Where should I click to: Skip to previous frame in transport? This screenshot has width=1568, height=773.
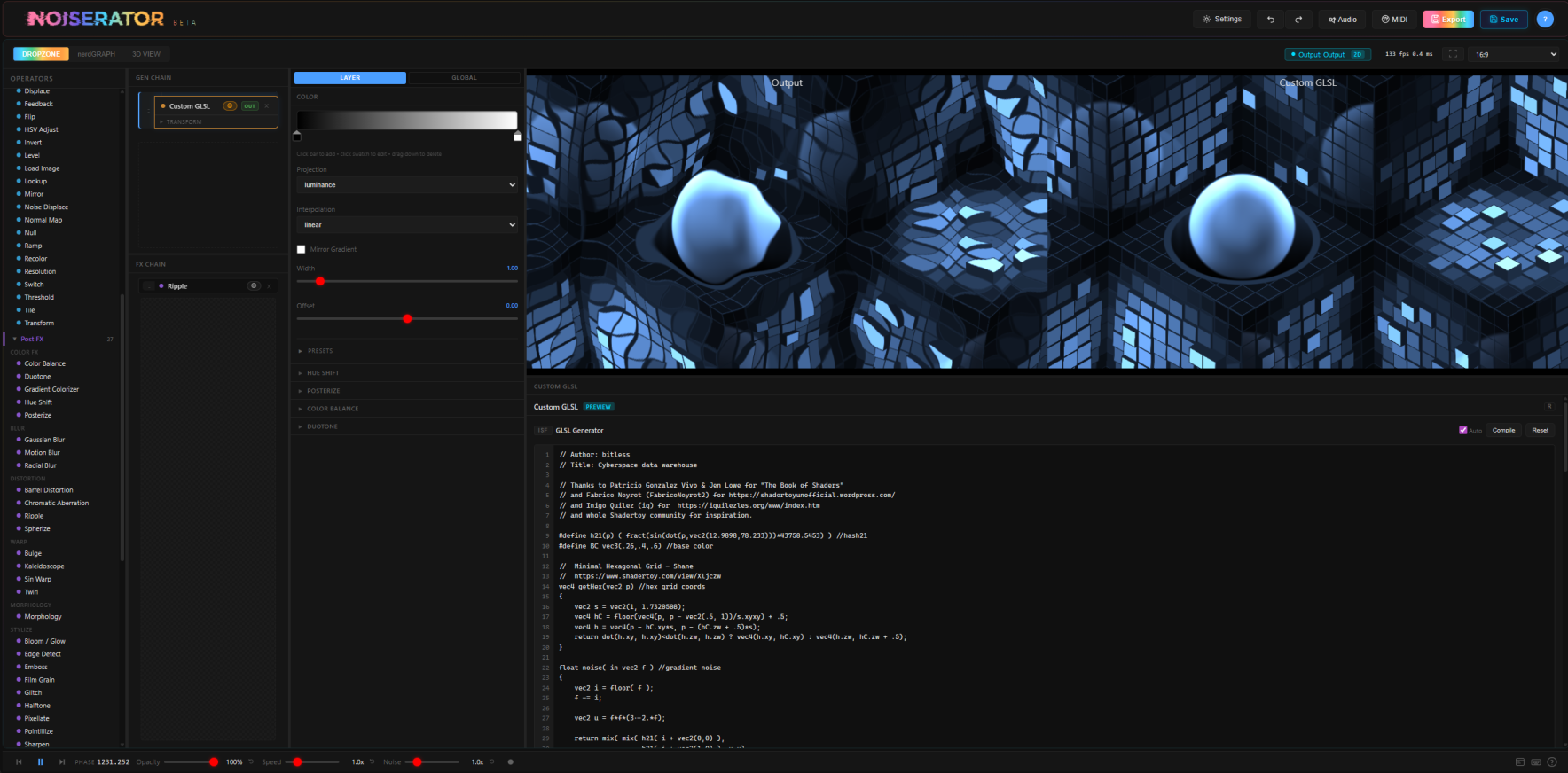19,761
